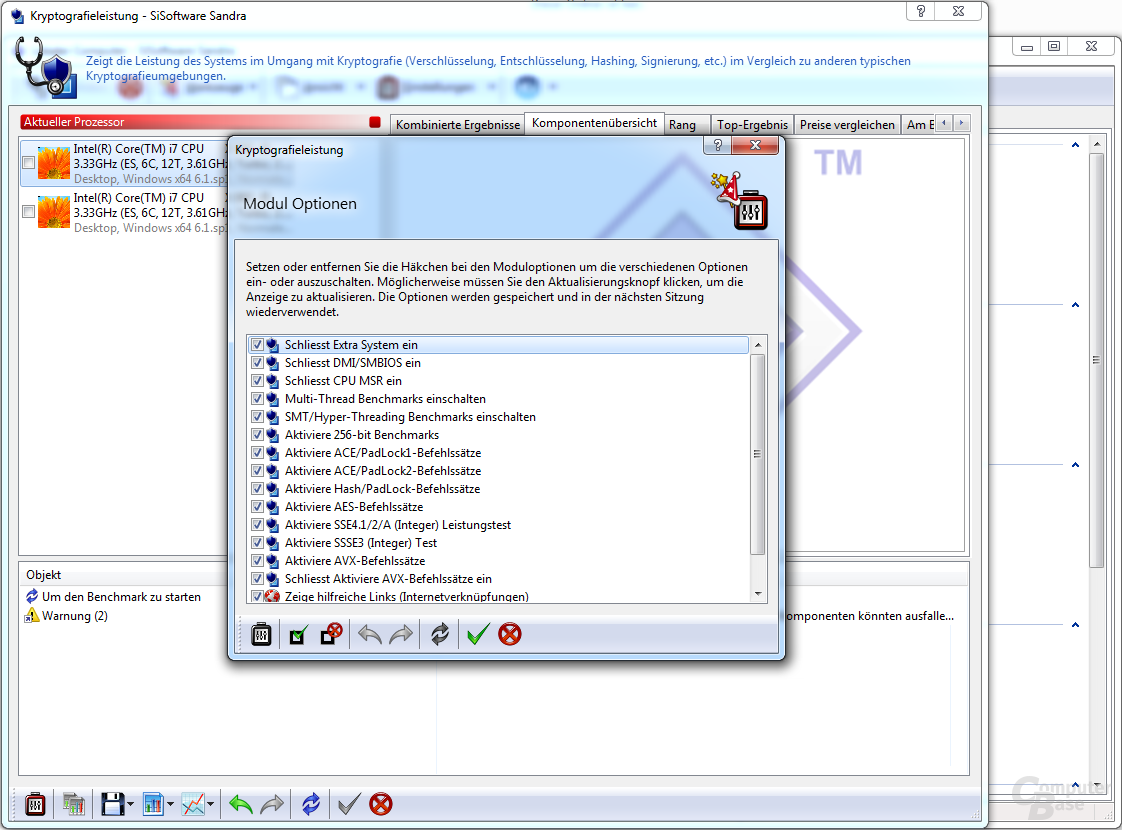
Task: Click the grey checkmark in main toolbar
Action: click(x=348, y=804)
